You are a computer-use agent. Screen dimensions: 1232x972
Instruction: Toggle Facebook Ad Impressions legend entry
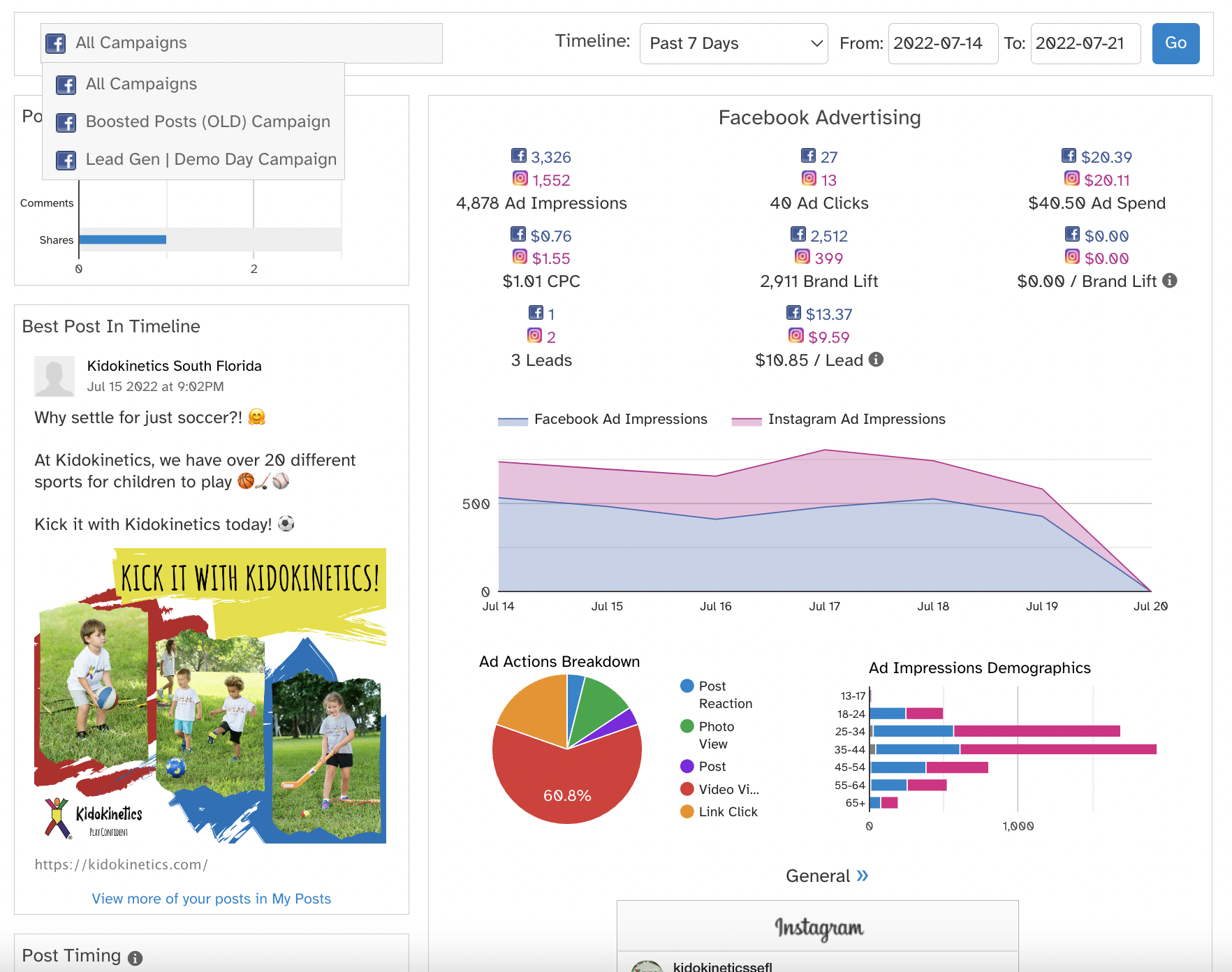602,420
